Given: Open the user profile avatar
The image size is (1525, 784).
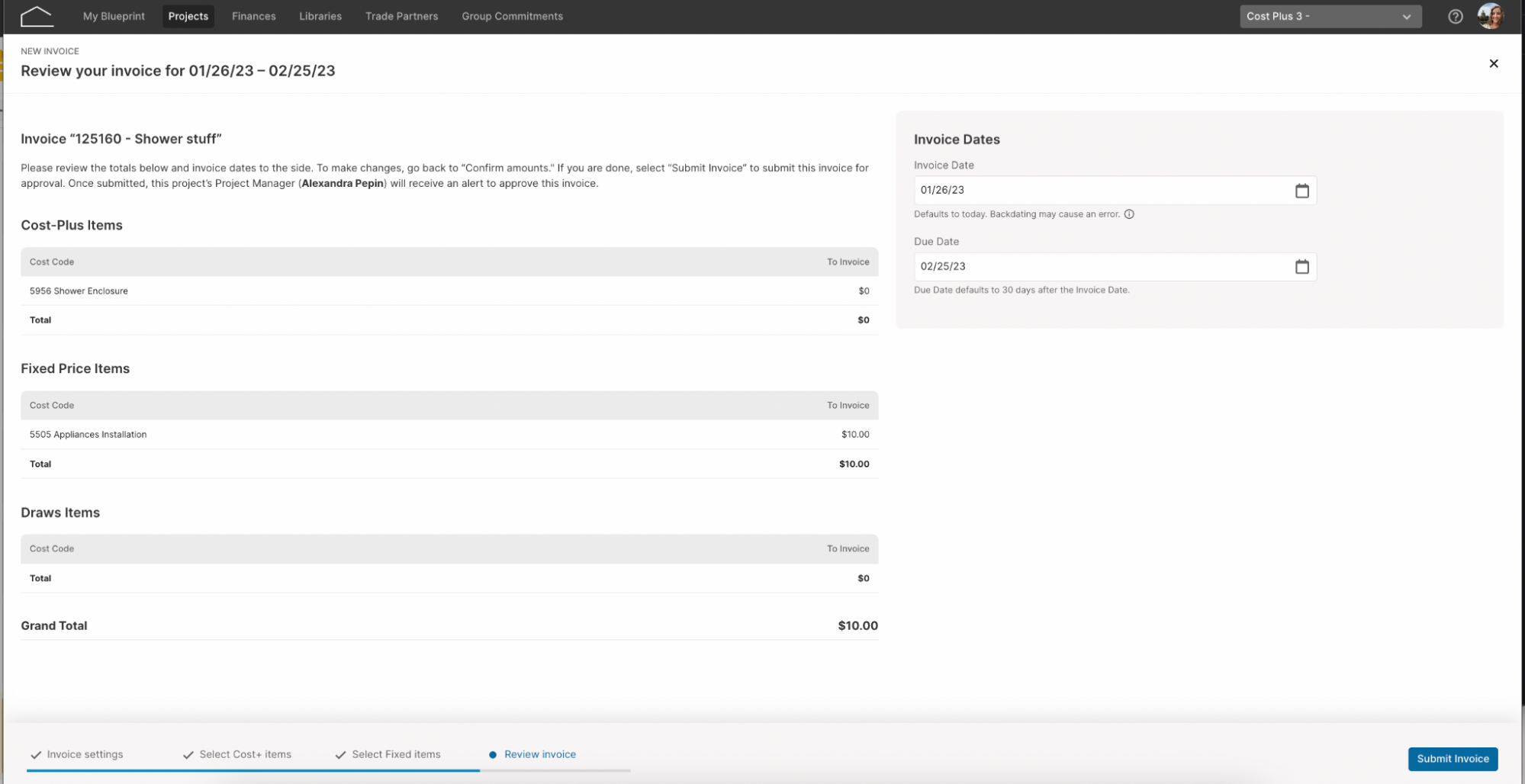Looking at the screenshot, I should click(1491, 16).
